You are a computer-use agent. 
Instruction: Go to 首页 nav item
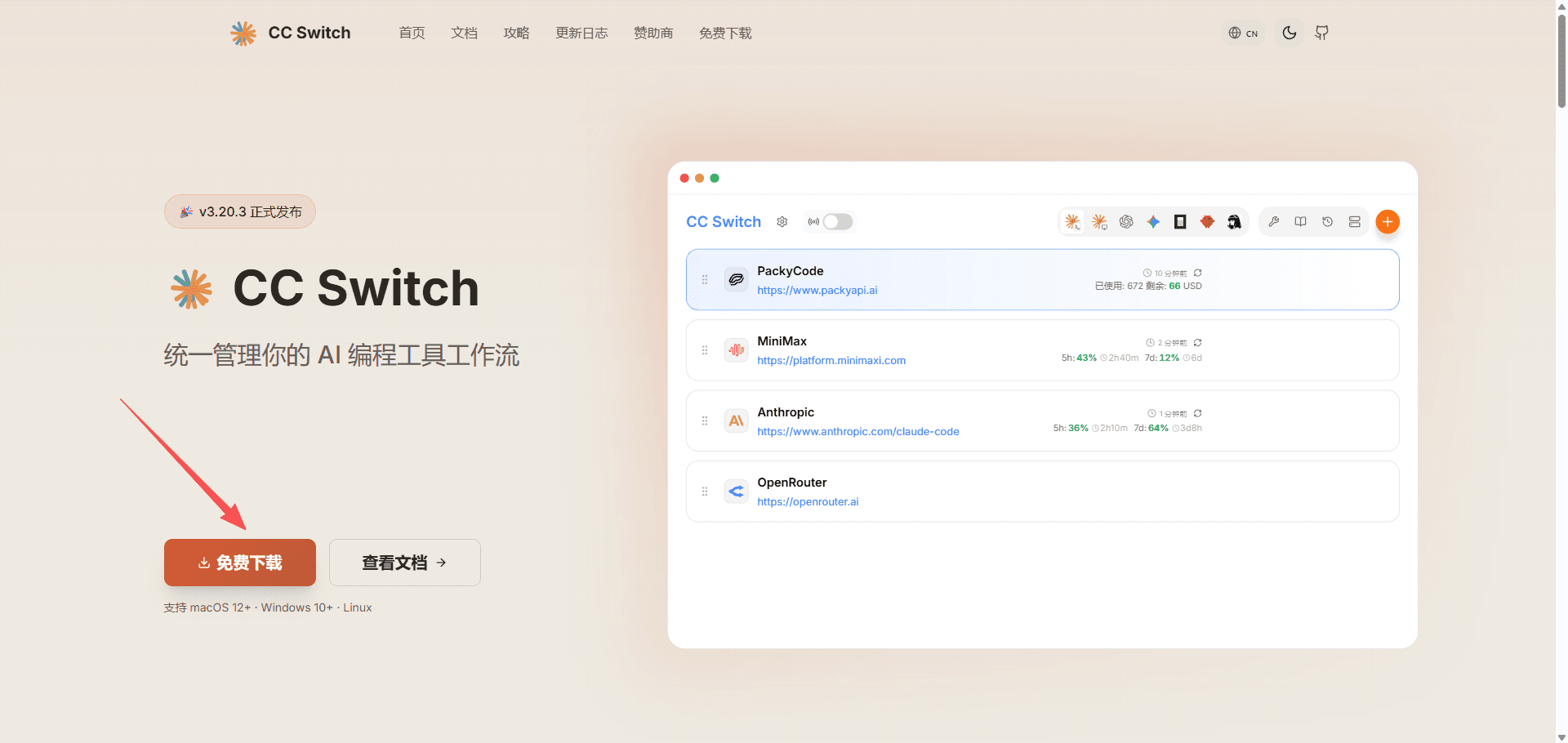(412, 33)
